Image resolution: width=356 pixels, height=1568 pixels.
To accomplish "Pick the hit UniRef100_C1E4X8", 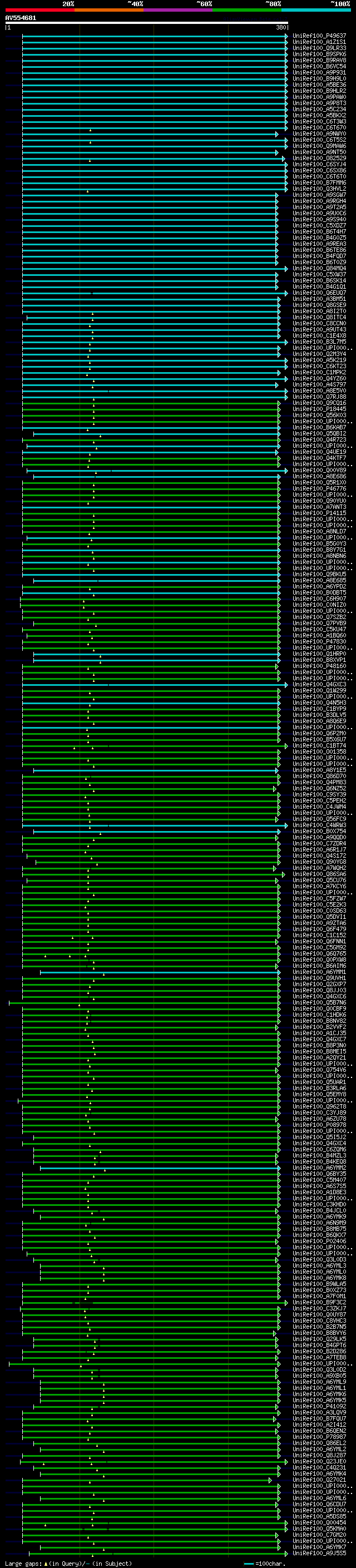I will click(x=319, y=336).
